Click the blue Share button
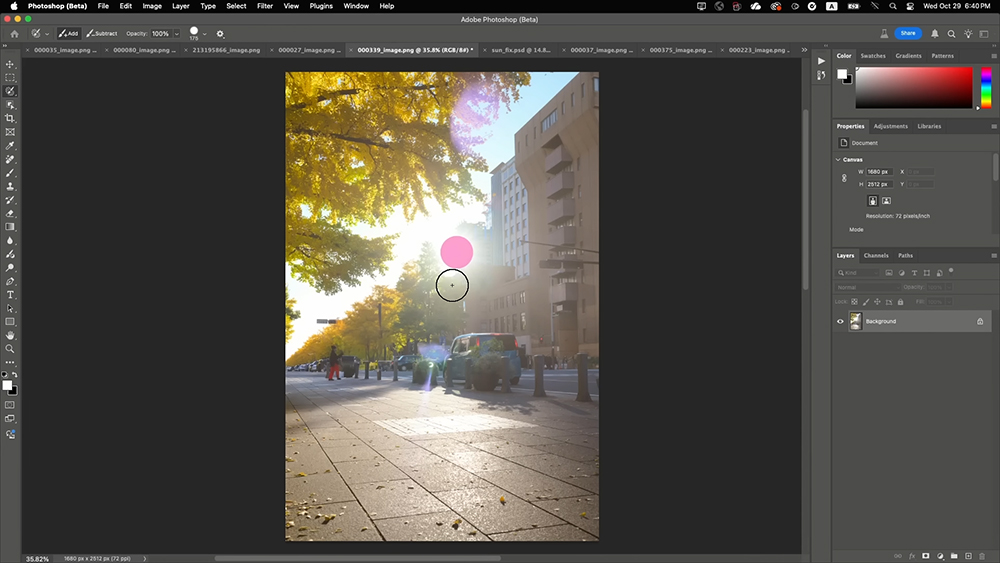The width and height of the screenshot is (1000, 563). (x=907, y=33)
